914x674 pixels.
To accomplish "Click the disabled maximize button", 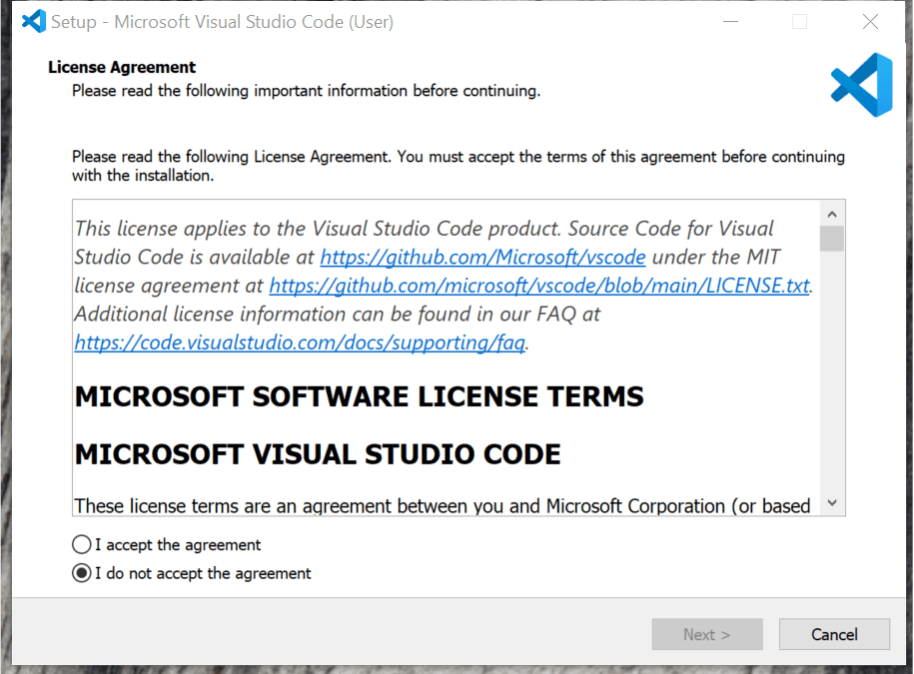I will [x=800, y=21].
